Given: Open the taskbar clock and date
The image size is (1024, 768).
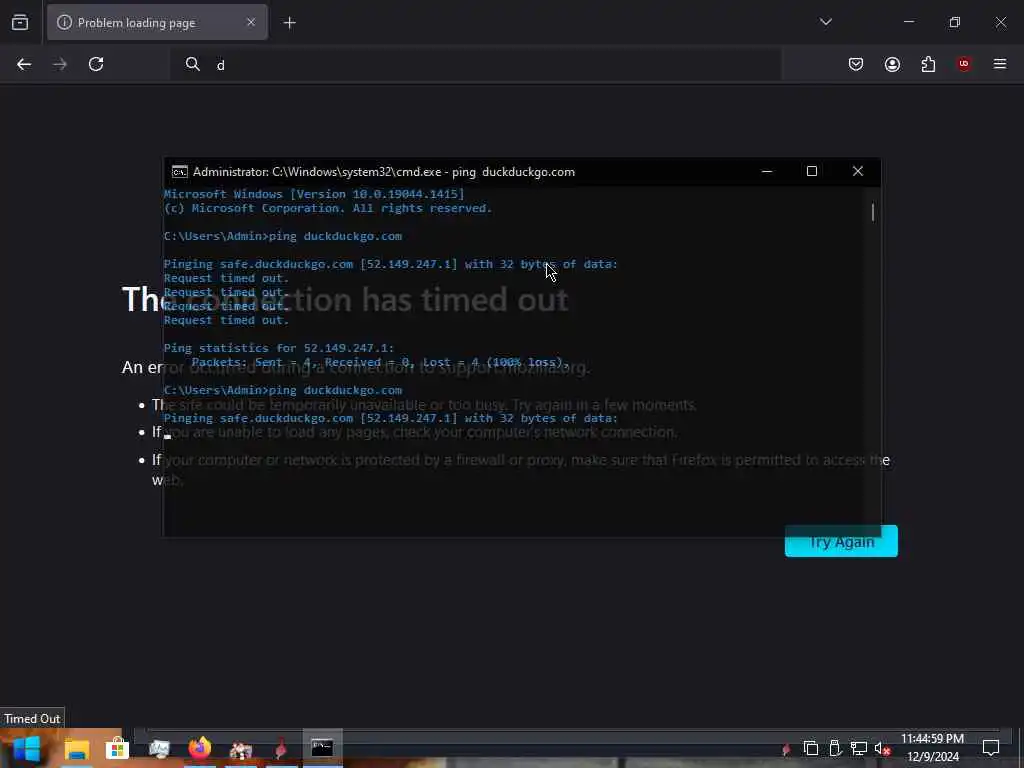Looking at the screenshot, I should pos(932,748).
